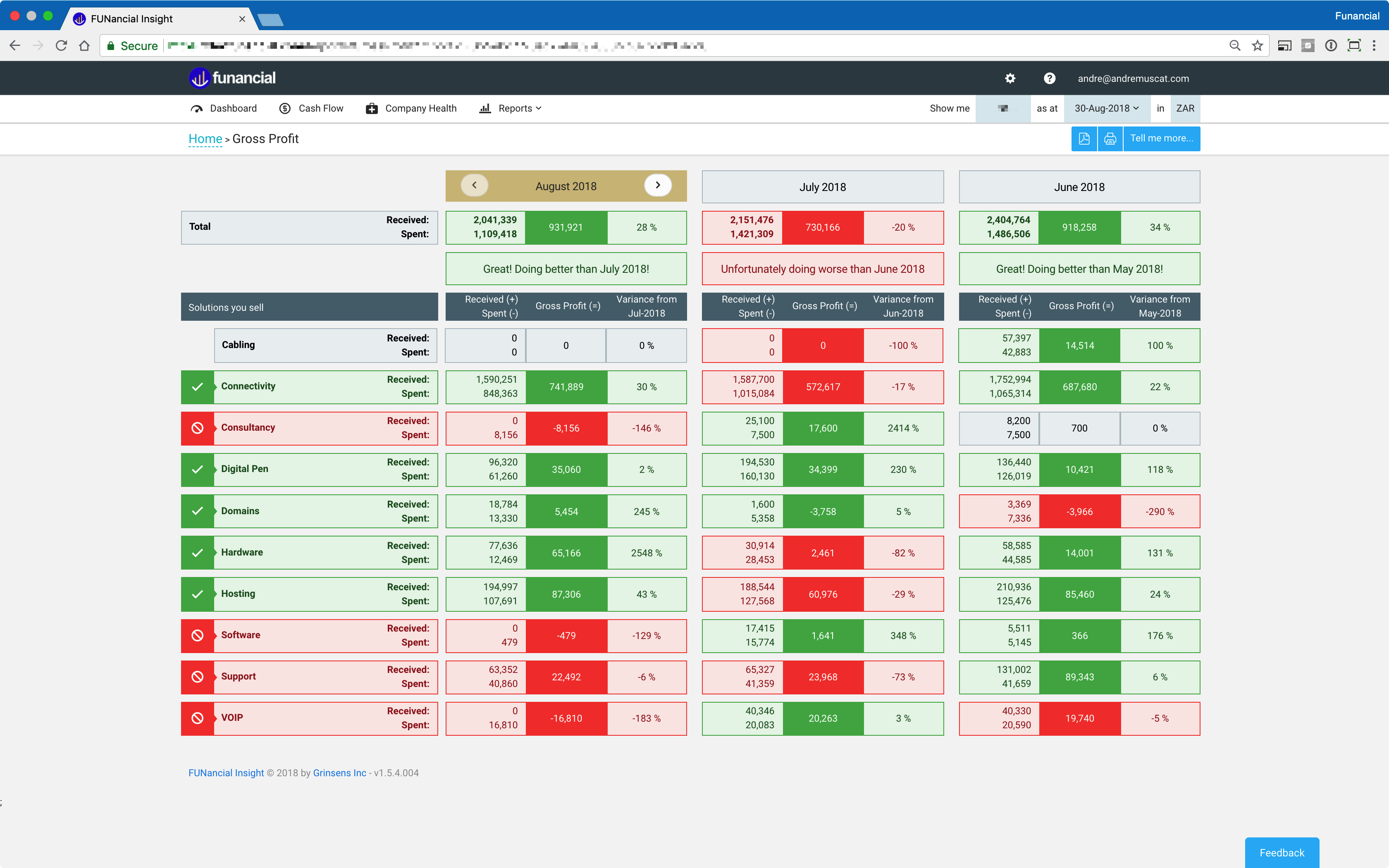
Task: Toggle the Hosting green checkmark
Action: (x=198, y=594)
